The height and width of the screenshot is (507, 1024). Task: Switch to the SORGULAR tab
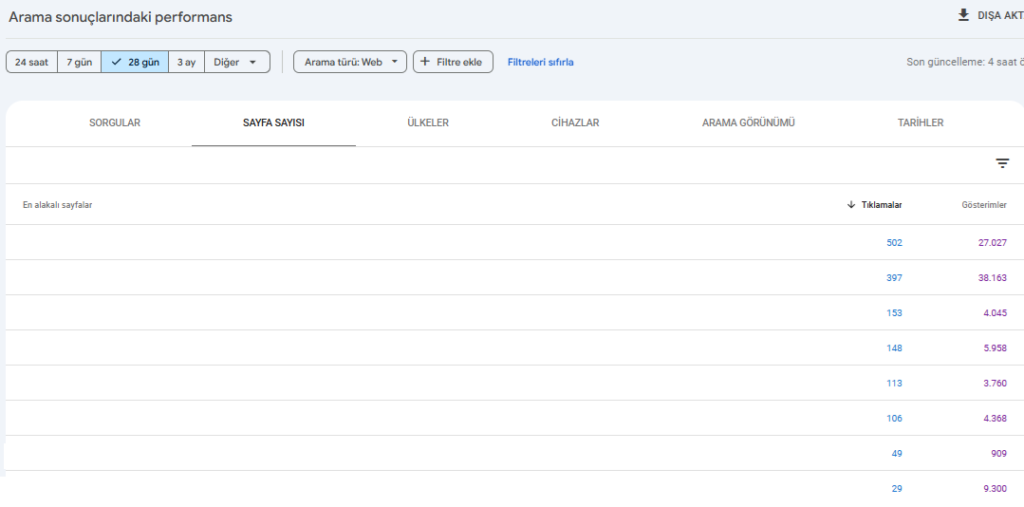[x=115, y=123]
